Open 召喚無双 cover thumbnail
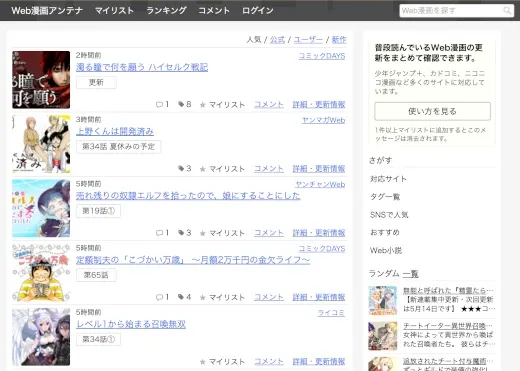 click(x=41, y=337)
